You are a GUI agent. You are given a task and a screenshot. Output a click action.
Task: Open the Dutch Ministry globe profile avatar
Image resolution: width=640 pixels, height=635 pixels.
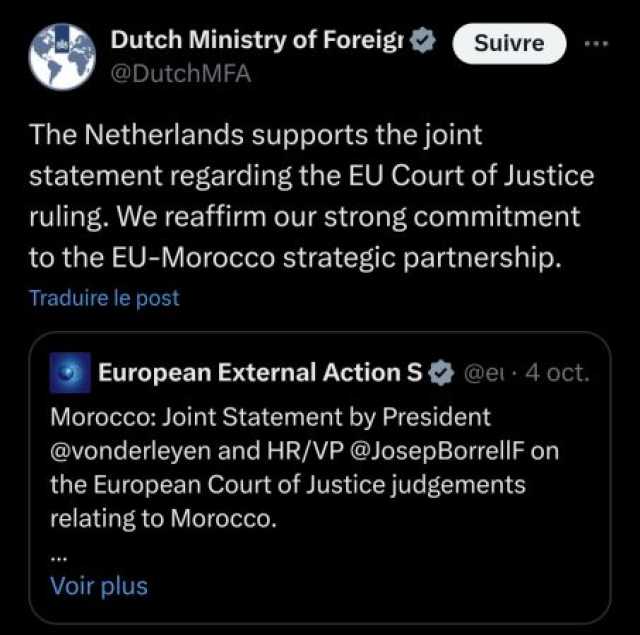62,57
